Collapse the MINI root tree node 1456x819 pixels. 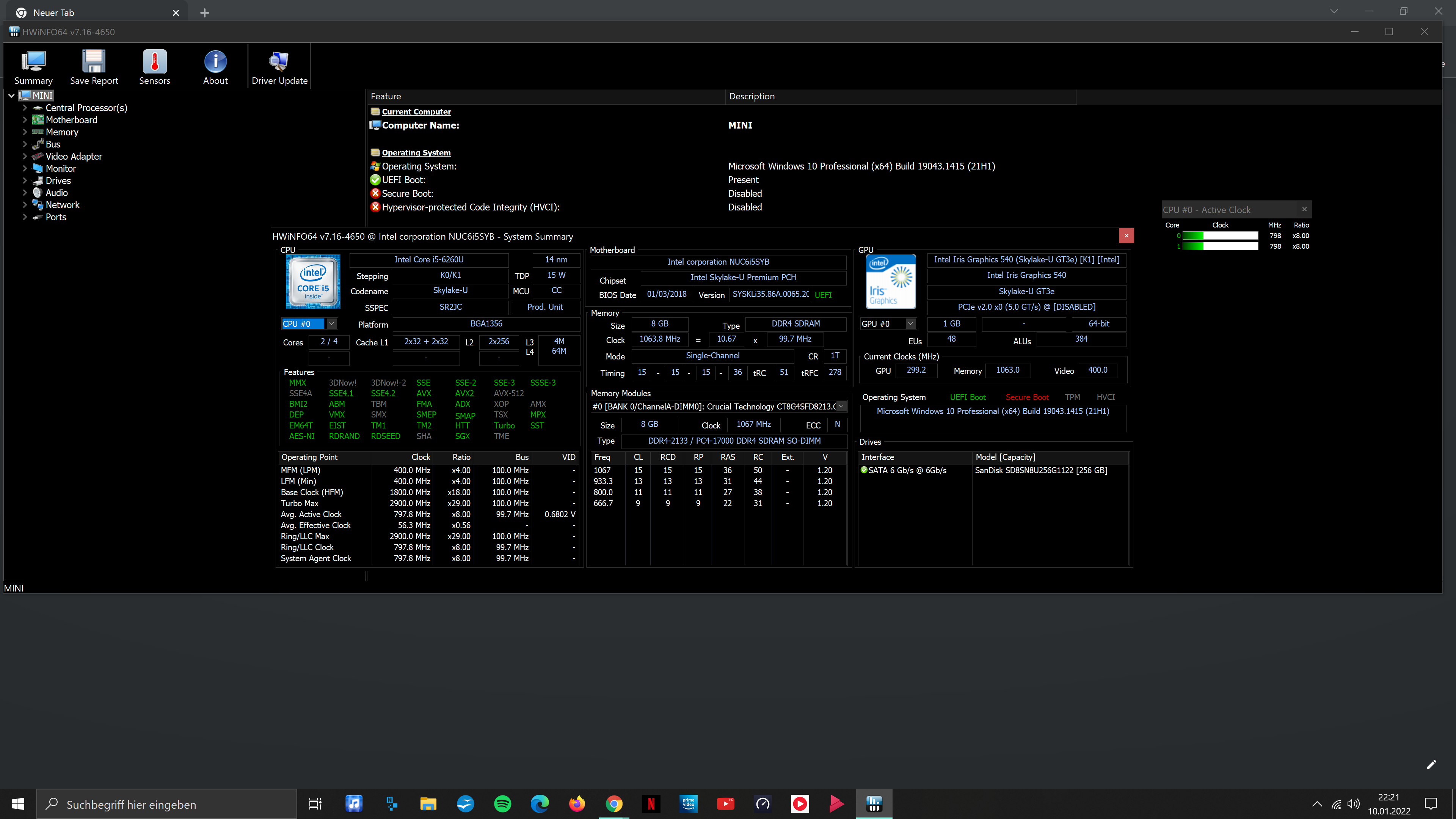tap(11, 96)
